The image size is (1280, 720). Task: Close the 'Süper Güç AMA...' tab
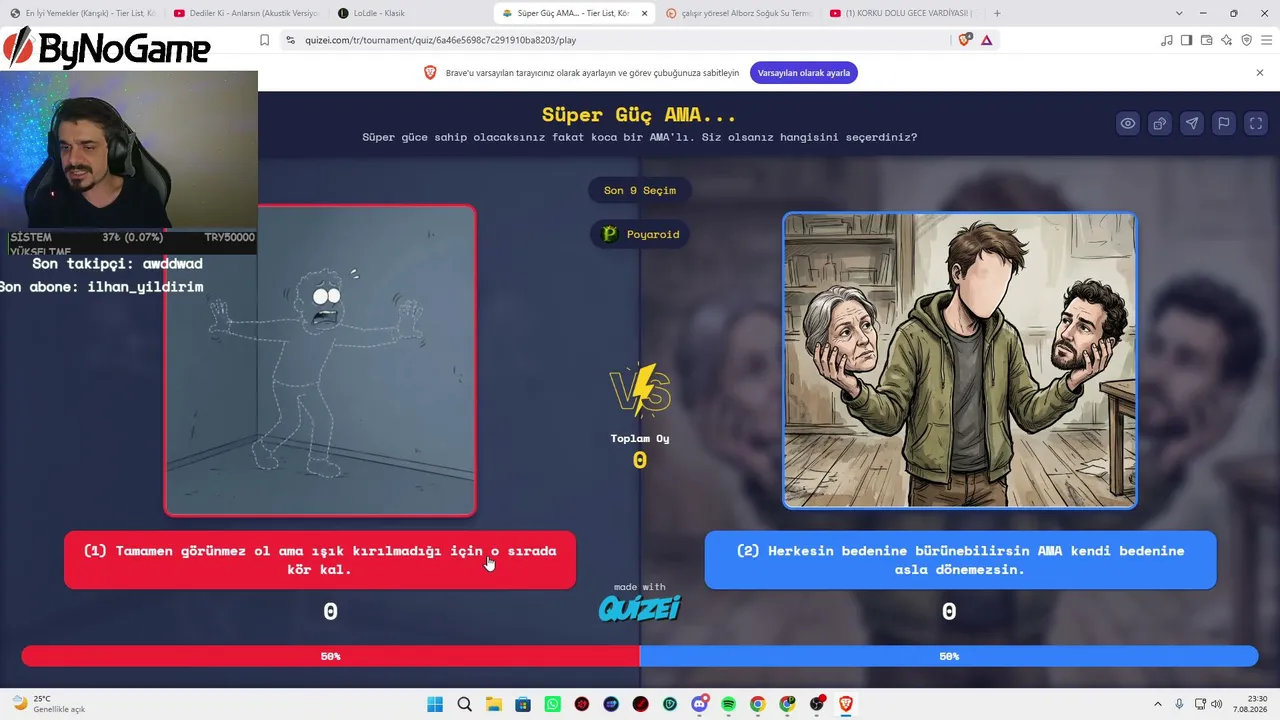(644, 13)
